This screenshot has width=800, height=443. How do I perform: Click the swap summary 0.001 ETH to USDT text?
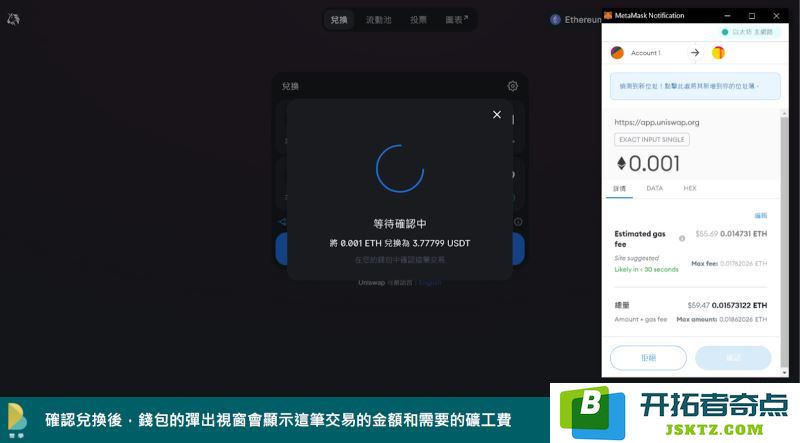pos(400,243)
